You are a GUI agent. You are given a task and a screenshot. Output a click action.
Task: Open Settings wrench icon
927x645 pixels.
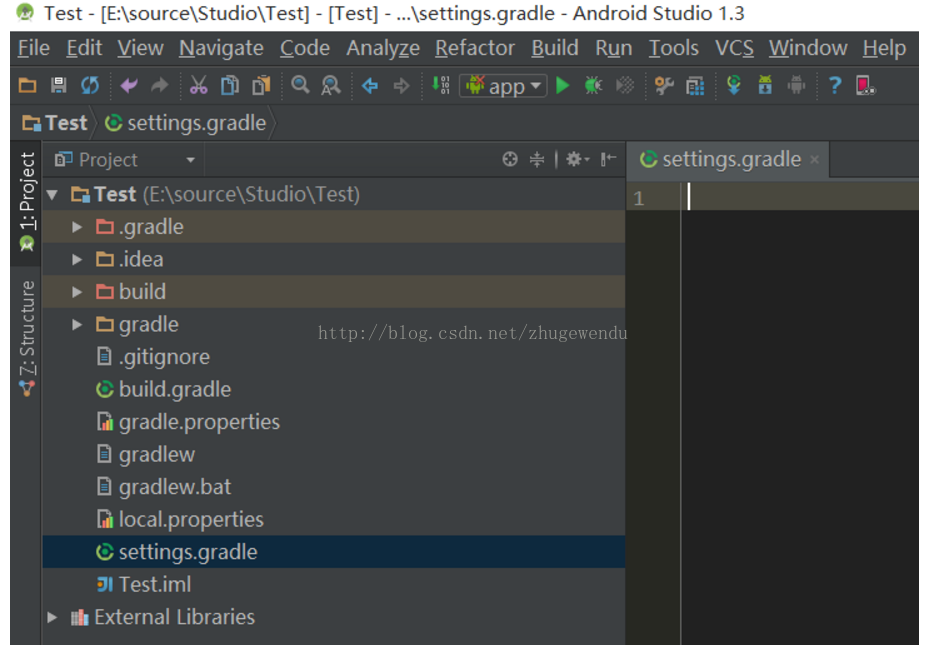[664, 86]
